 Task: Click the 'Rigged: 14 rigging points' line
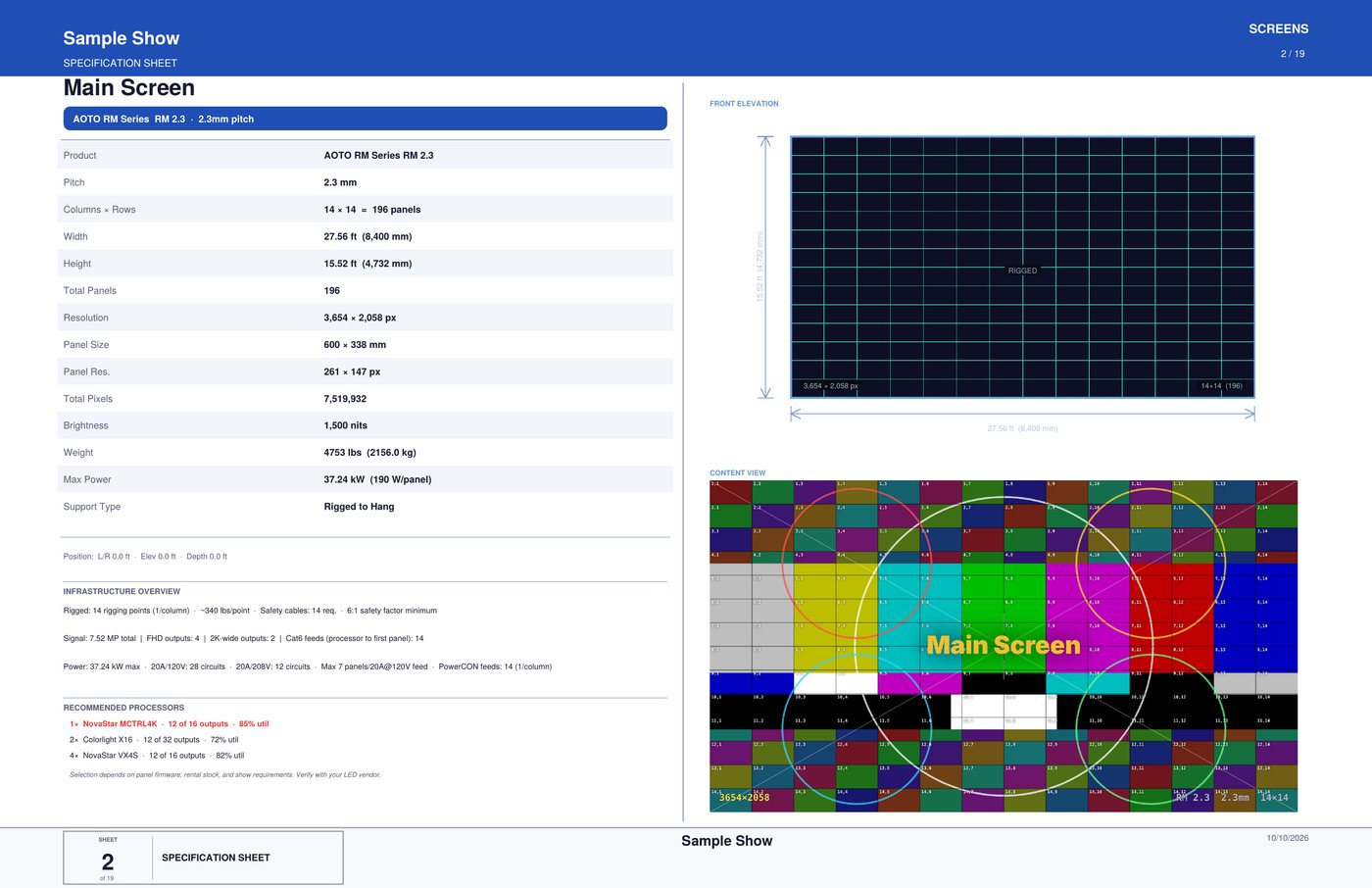(x=250, y=611)
